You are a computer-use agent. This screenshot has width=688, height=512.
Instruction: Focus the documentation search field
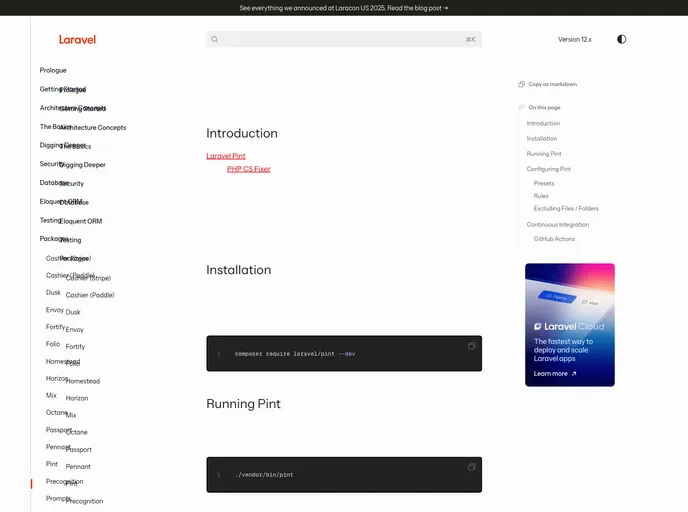tap(344, 39)
